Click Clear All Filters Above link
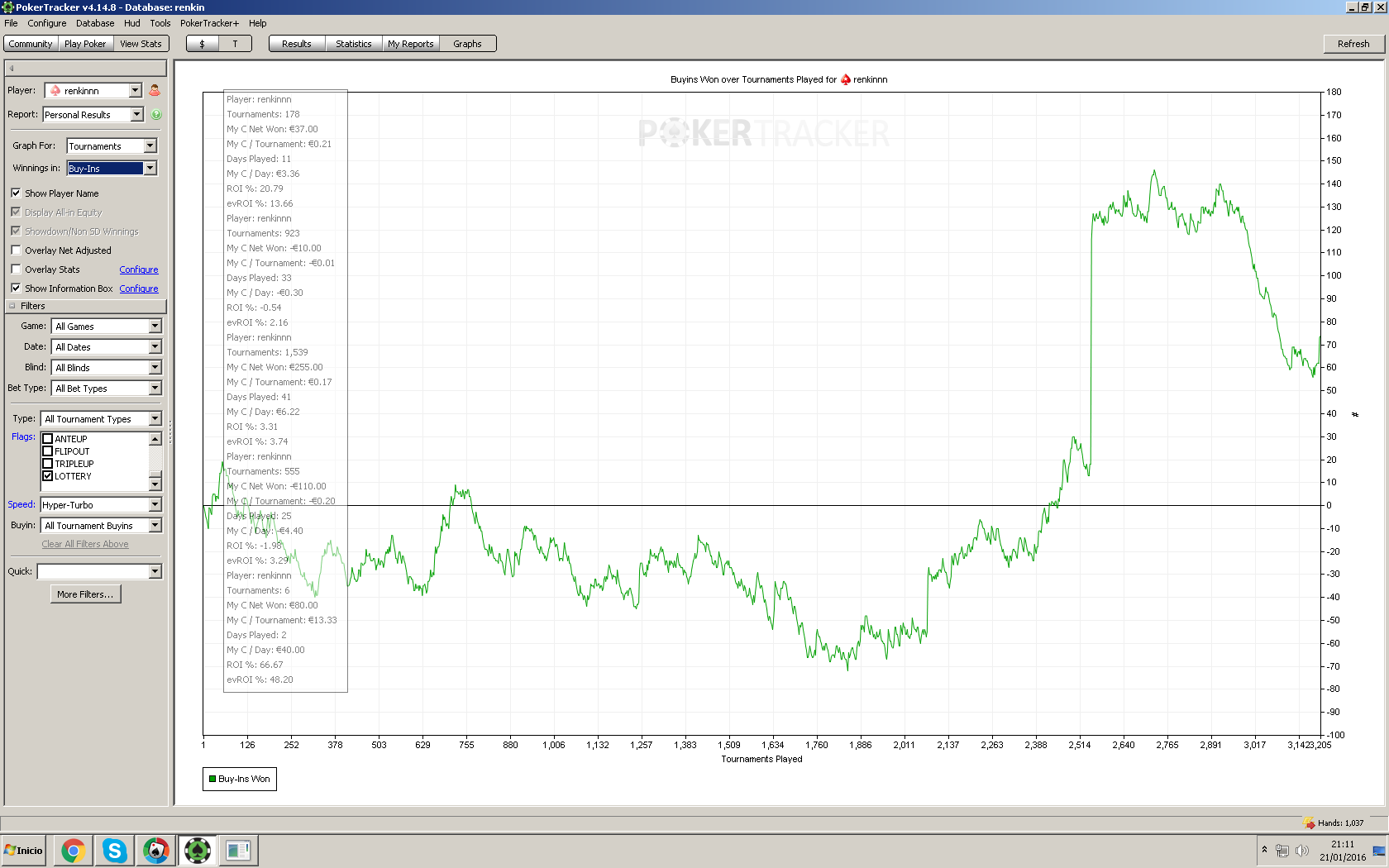 [85, 544]
